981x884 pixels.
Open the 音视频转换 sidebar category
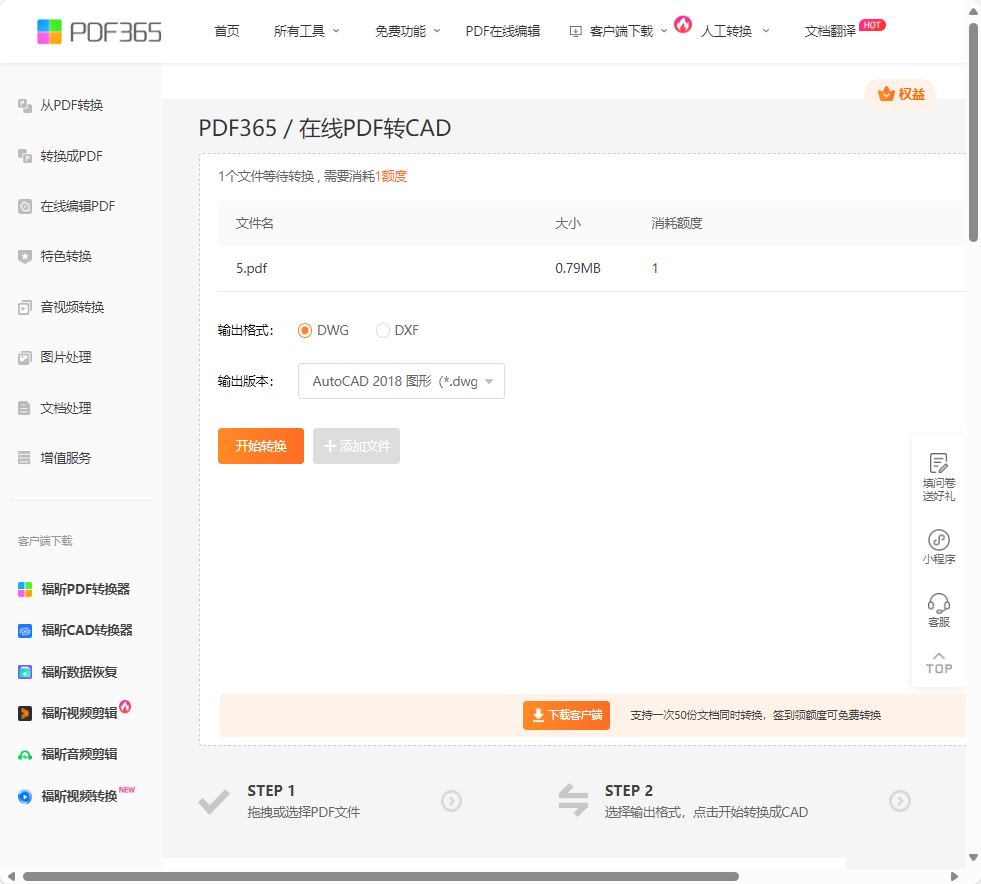72,307
